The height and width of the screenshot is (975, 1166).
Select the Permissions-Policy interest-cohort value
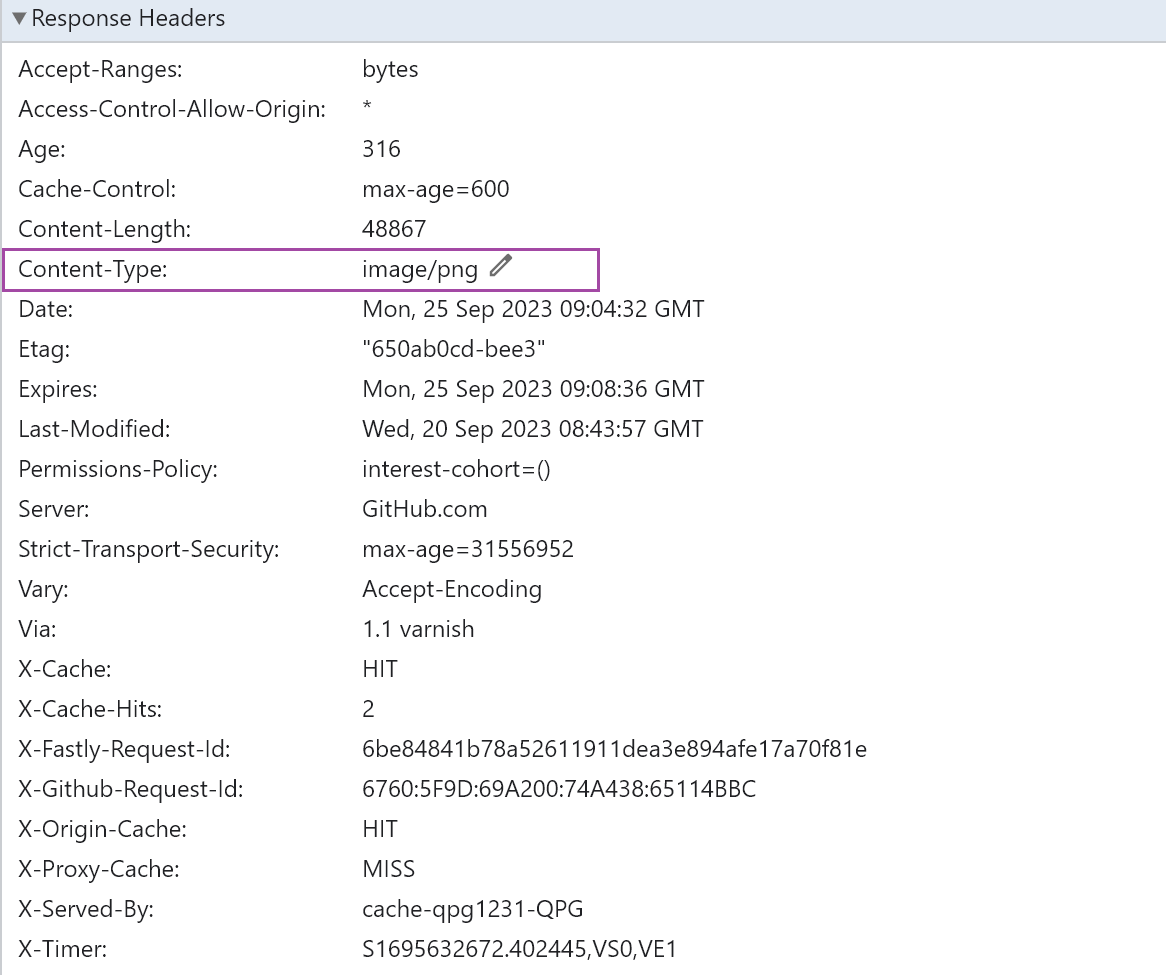pos(456,470)
